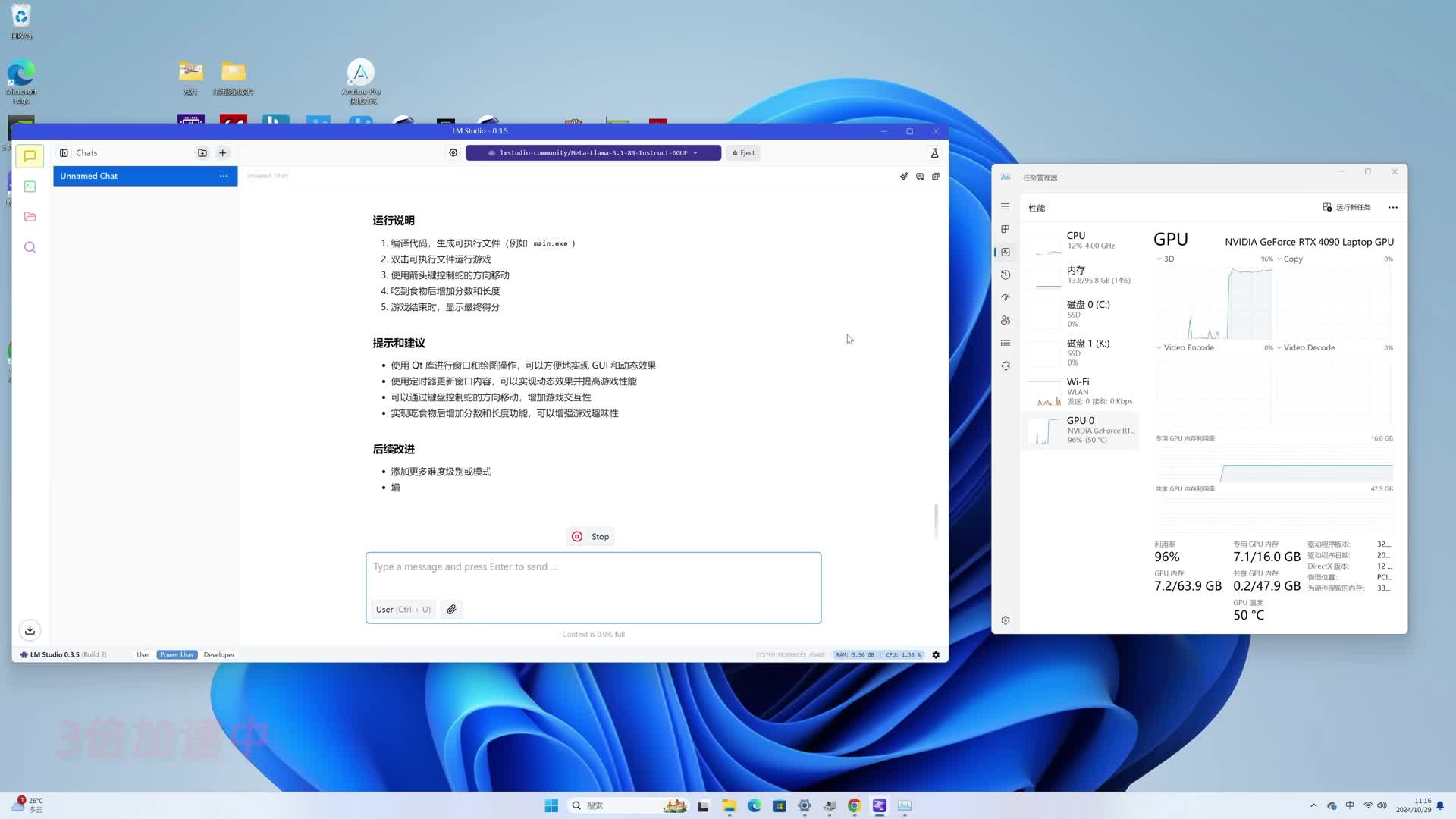Open the advanced configuration flask icon
Image resolution: width=1456 pixels, height=819 pixels.
pos(934,153)
